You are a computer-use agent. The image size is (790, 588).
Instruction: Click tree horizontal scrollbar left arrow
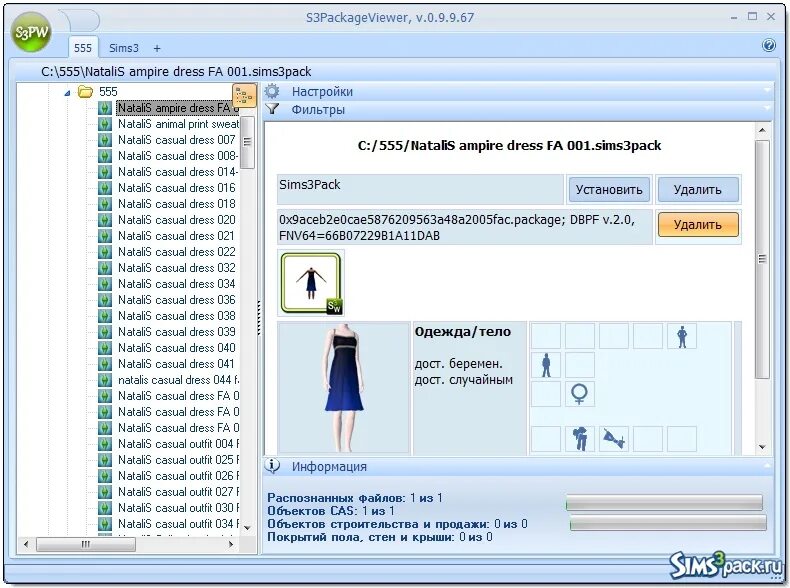[x=25, y=544]
